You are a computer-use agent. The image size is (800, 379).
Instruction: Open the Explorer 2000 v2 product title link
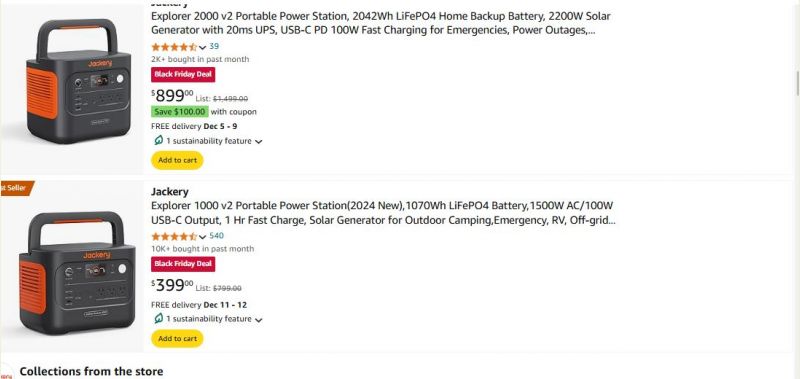coord(381,23)
